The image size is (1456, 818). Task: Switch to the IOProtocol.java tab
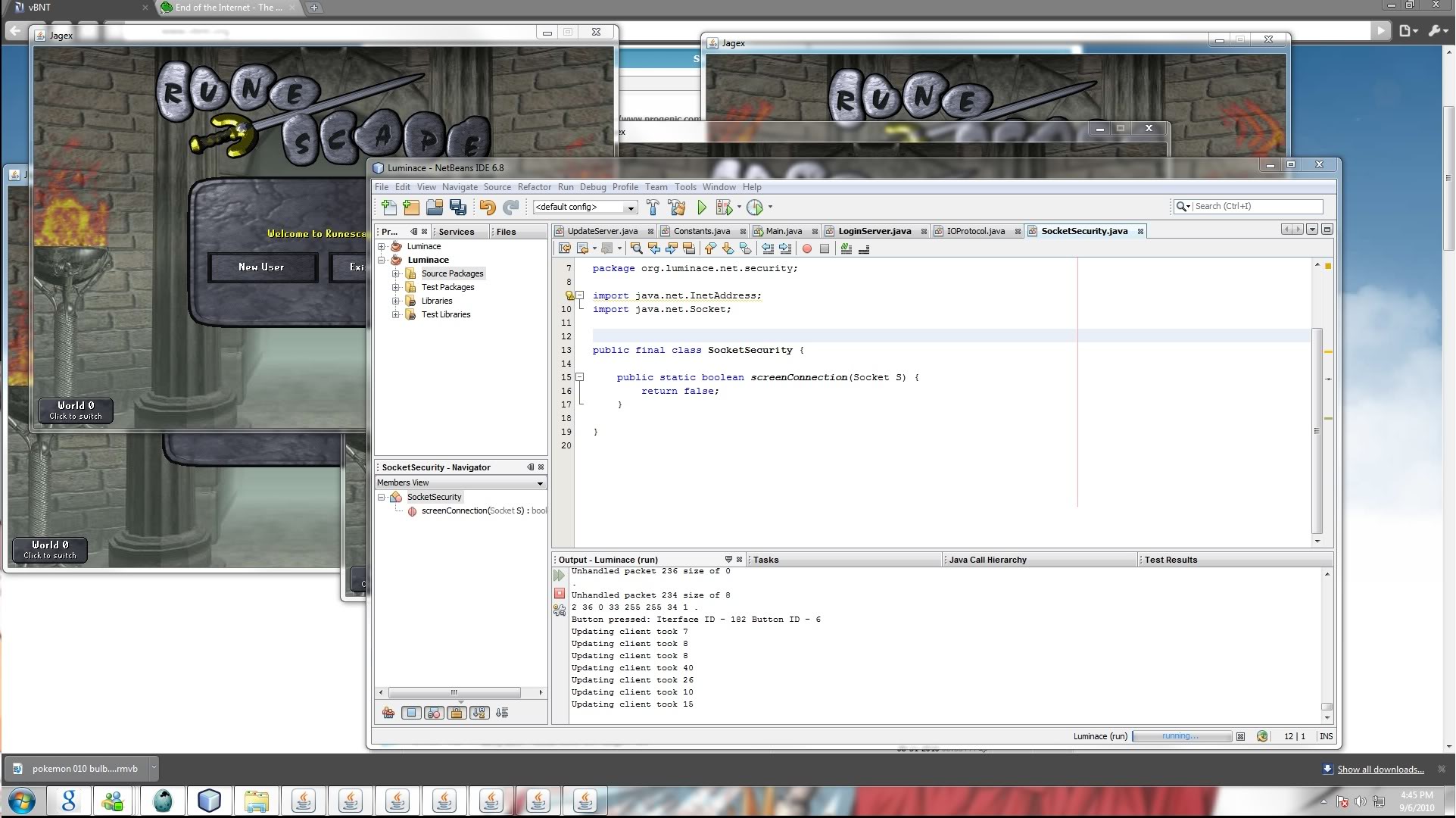tap(975, 231)
